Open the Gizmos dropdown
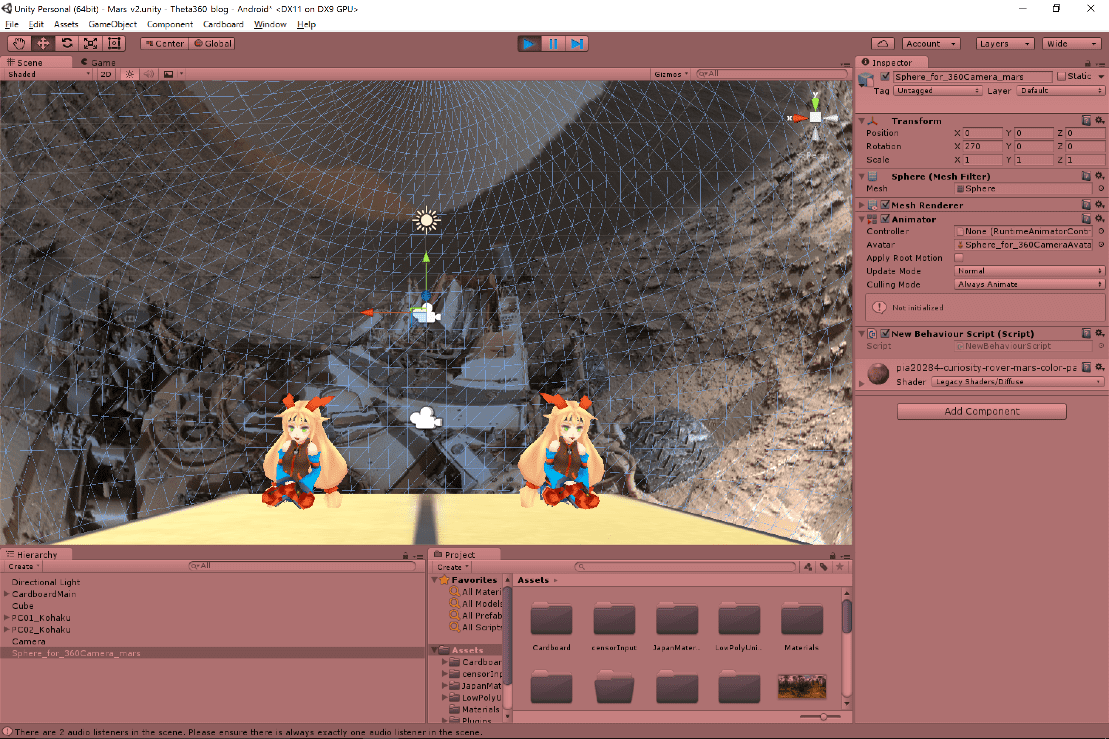The width and height of the screenshot is (1109, 739). click(x=670, y=74)
